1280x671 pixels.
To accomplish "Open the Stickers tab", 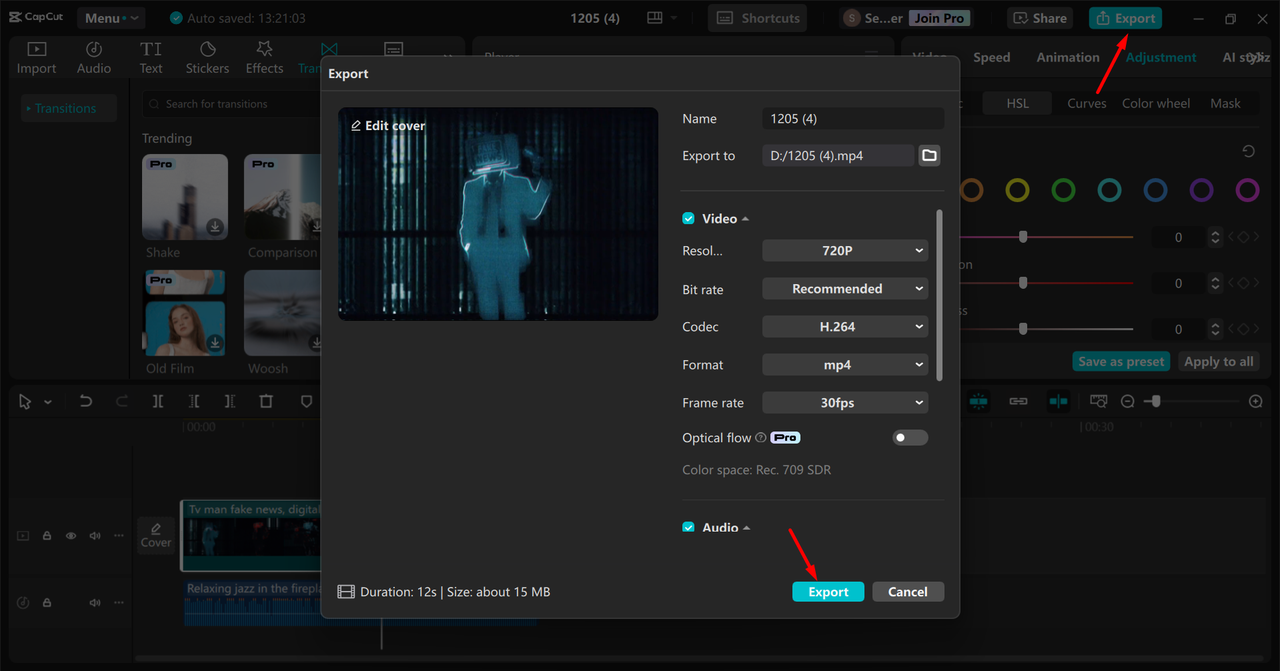I will 207,58.
